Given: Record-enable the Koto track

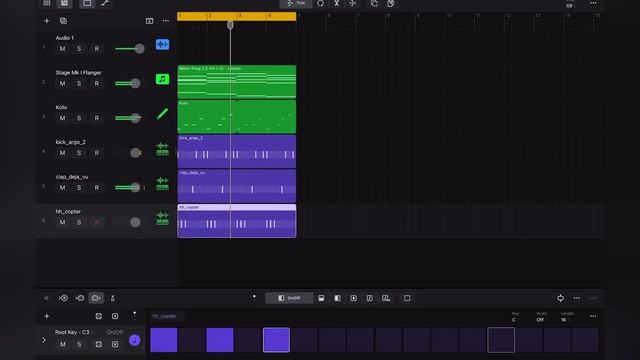Looking at the screenshot, I should [96, 118].
